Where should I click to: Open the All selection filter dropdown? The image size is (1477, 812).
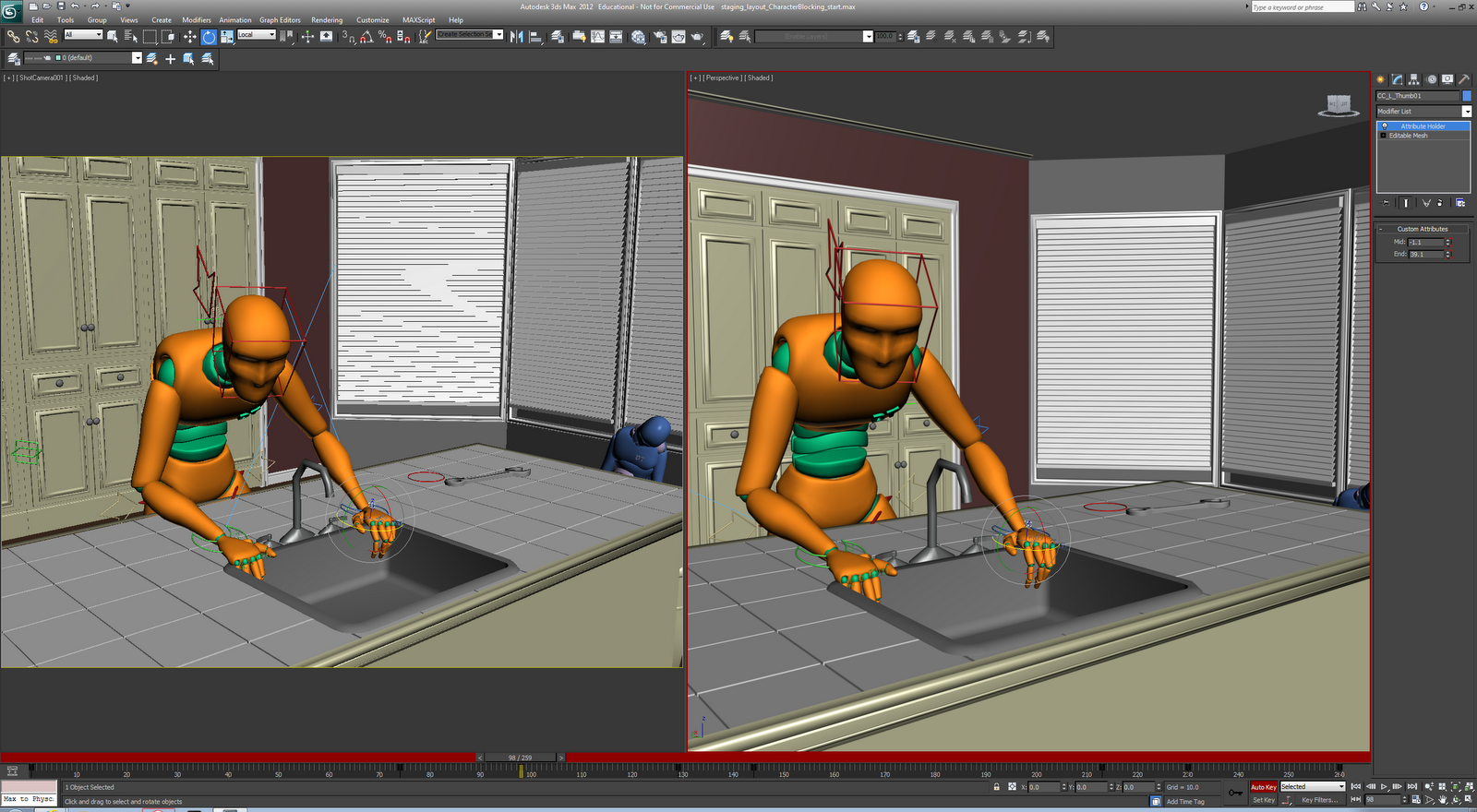83,34
